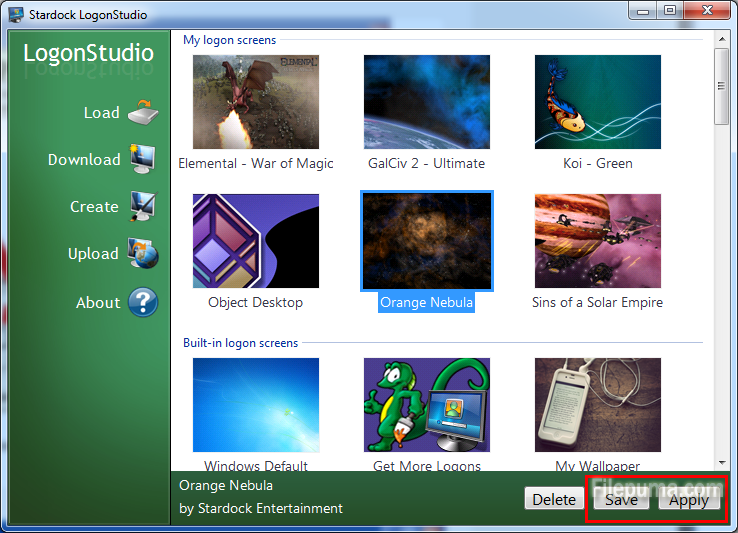The image size is (738, 533).
Task: Open About via question mark icon
Action: pos(143,302)
